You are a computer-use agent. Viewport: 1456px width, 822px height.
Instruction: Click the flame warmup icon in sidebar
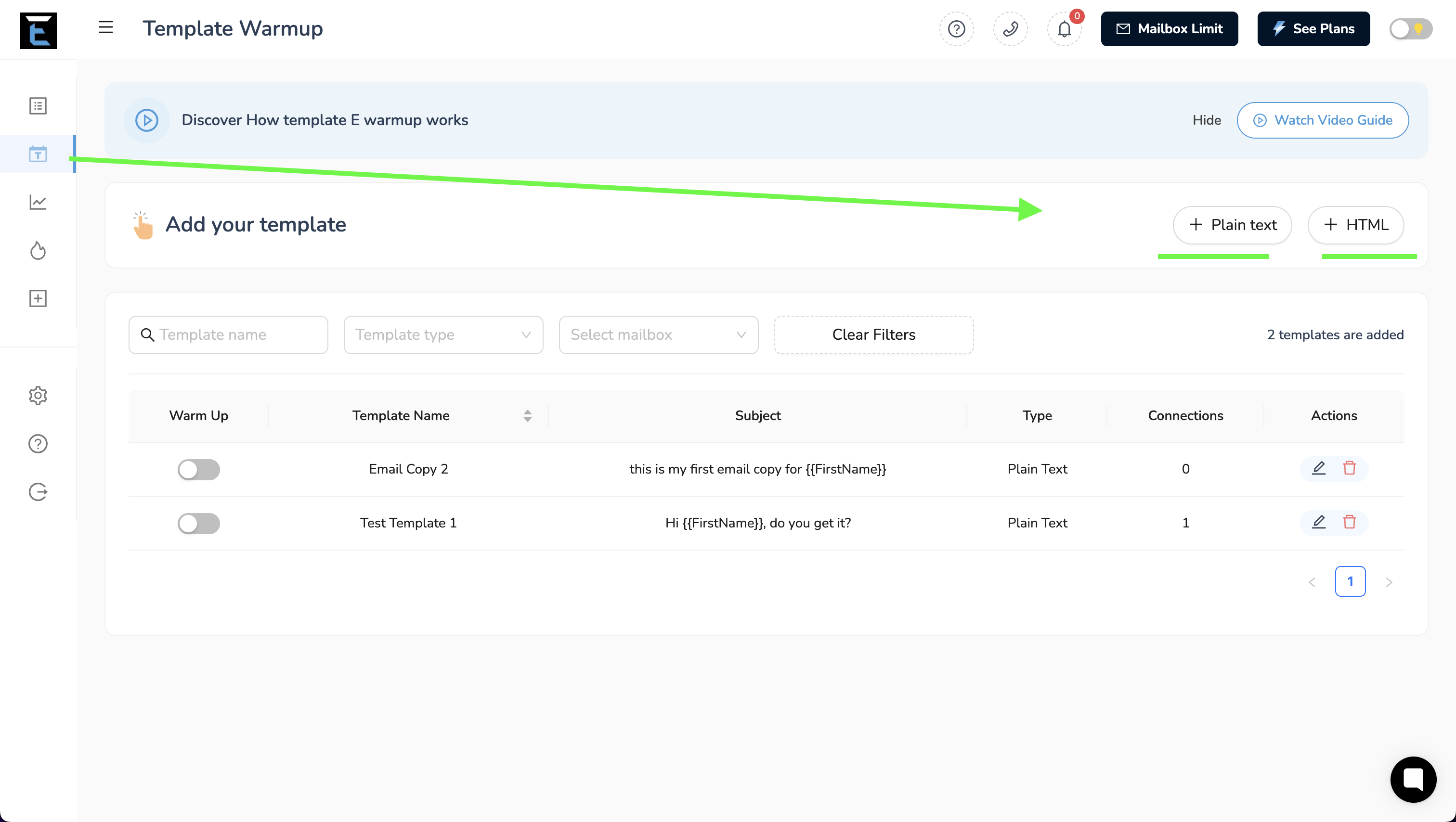coord(38,250)
